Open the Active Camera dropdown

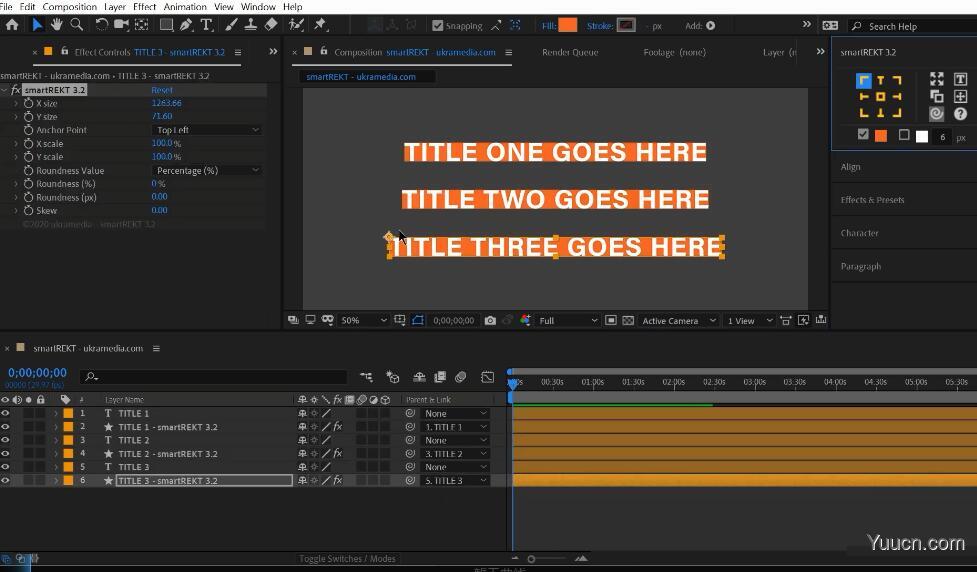678,320
